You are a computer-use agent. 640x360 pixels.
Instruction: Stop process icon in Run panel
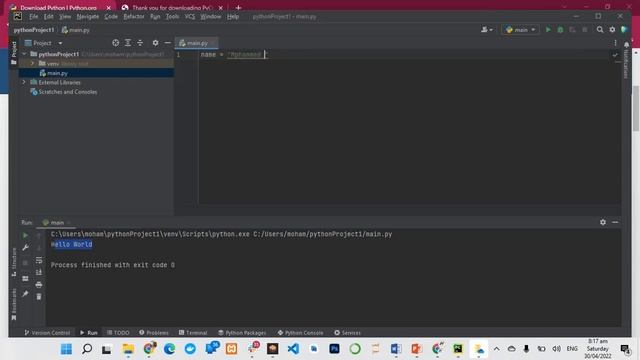click(x=25, y=263)
